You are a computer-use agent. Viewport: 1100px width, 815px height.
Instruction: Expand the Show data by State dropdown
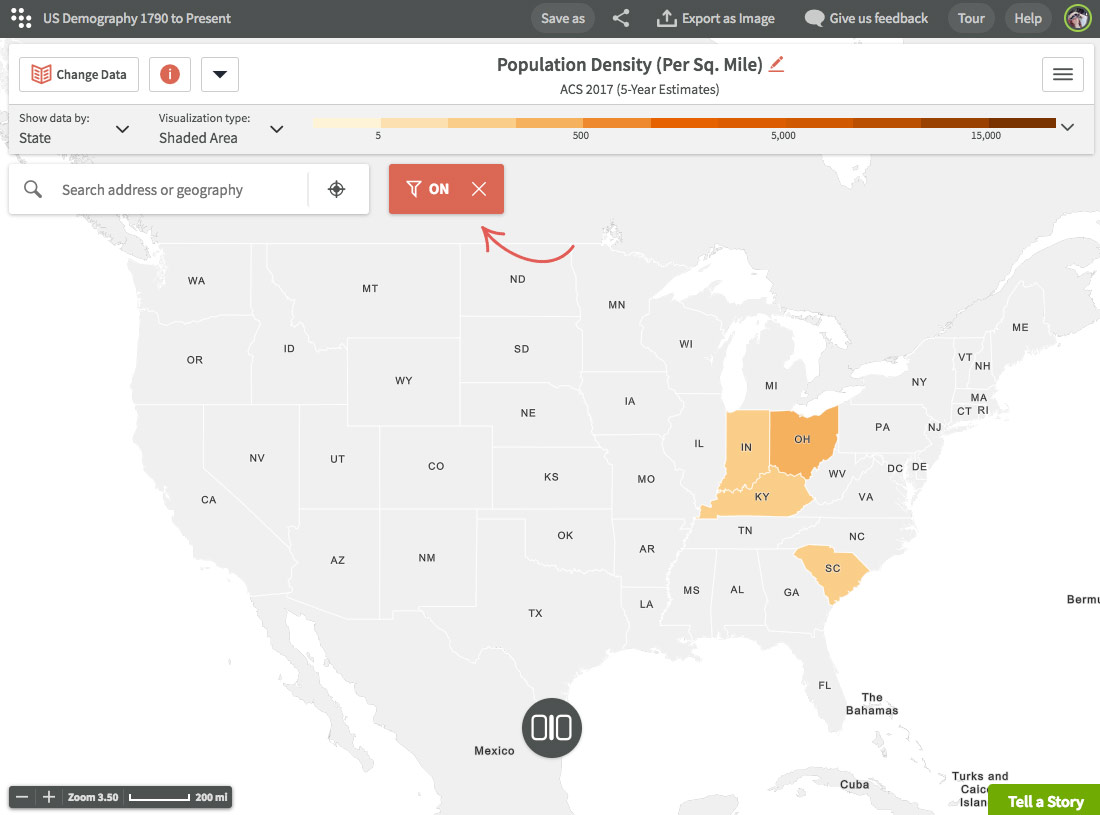[74, 129]
